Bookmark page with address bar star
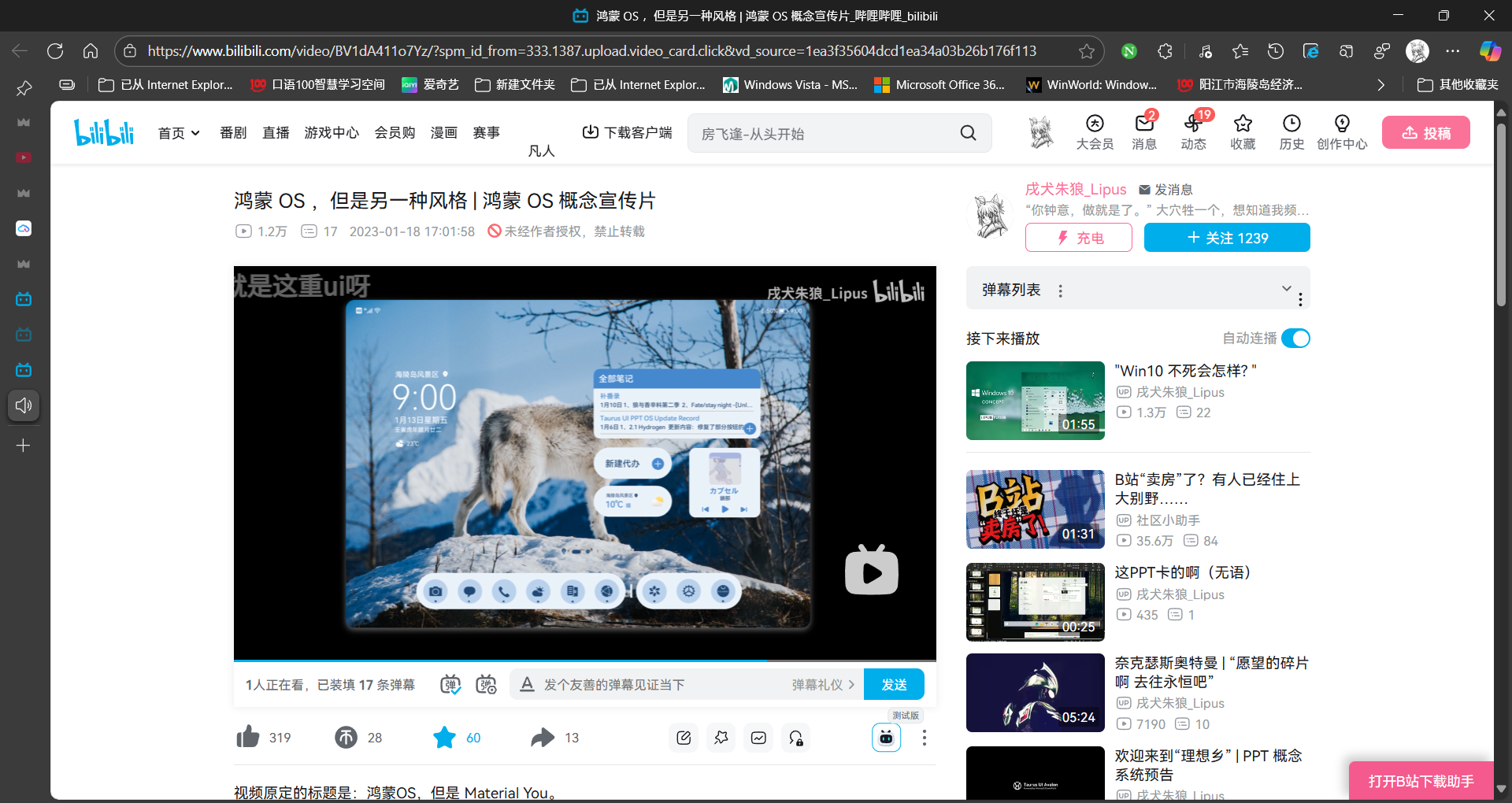Image resolution: width=1512 pixels, height=803 pixels. [1087, 51]
